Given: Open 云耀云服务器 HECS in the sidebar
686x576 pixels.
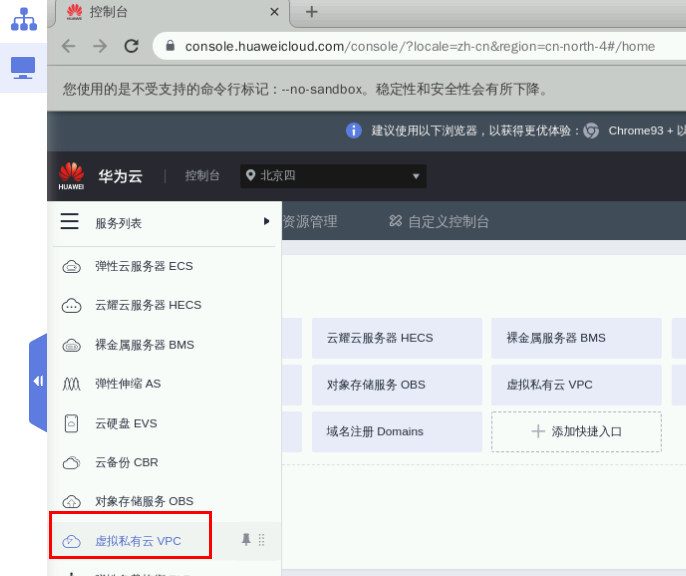Looking at the screenshot, I should click(148, 305).
